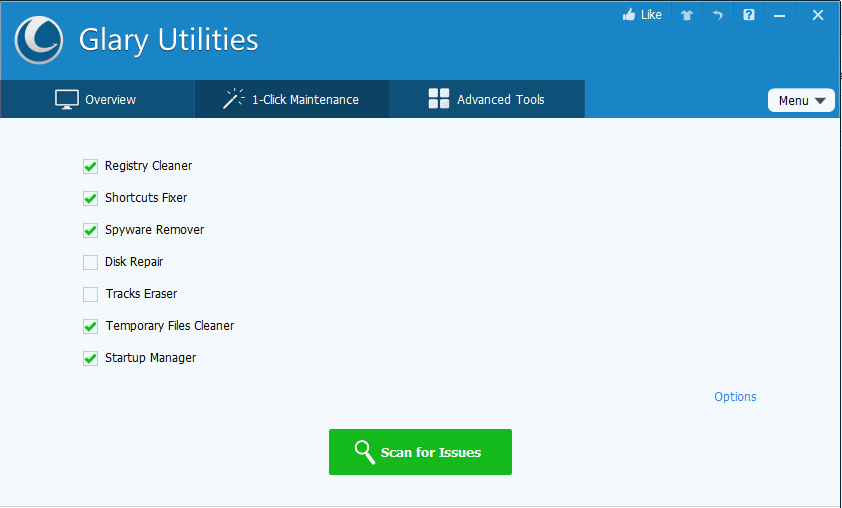Open the Advanced Tools tab
842x508 pixels.
pos(487,99)
